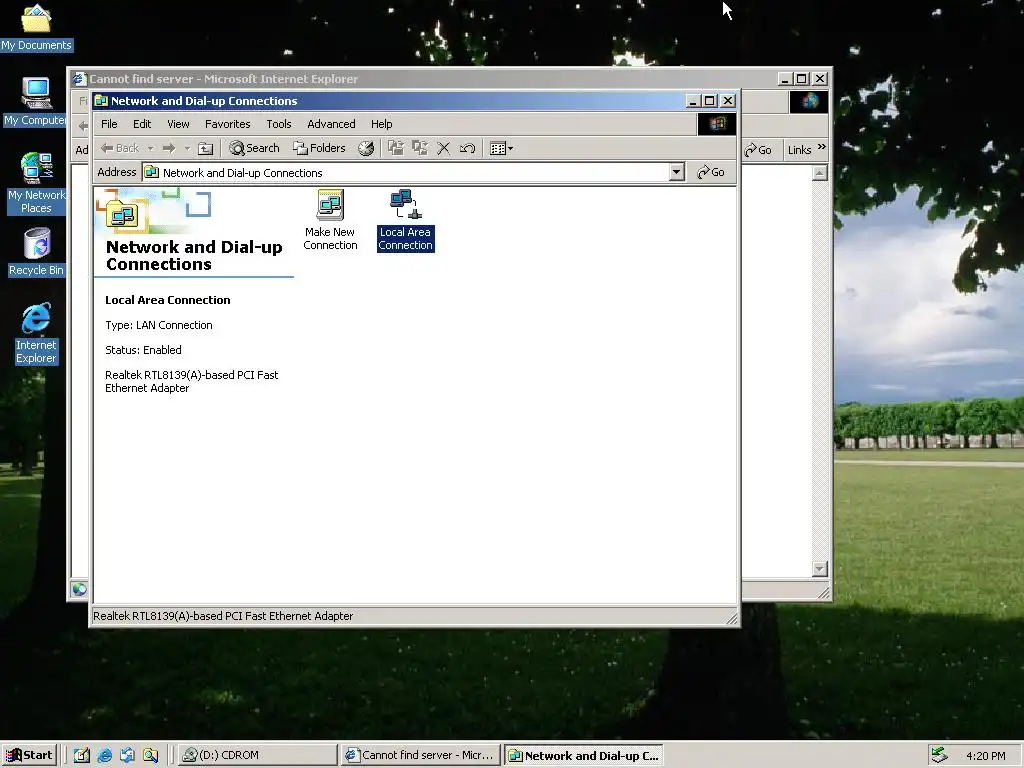Go up one folder level icon
Viewport: 1024px width, 768px height.
205,148
